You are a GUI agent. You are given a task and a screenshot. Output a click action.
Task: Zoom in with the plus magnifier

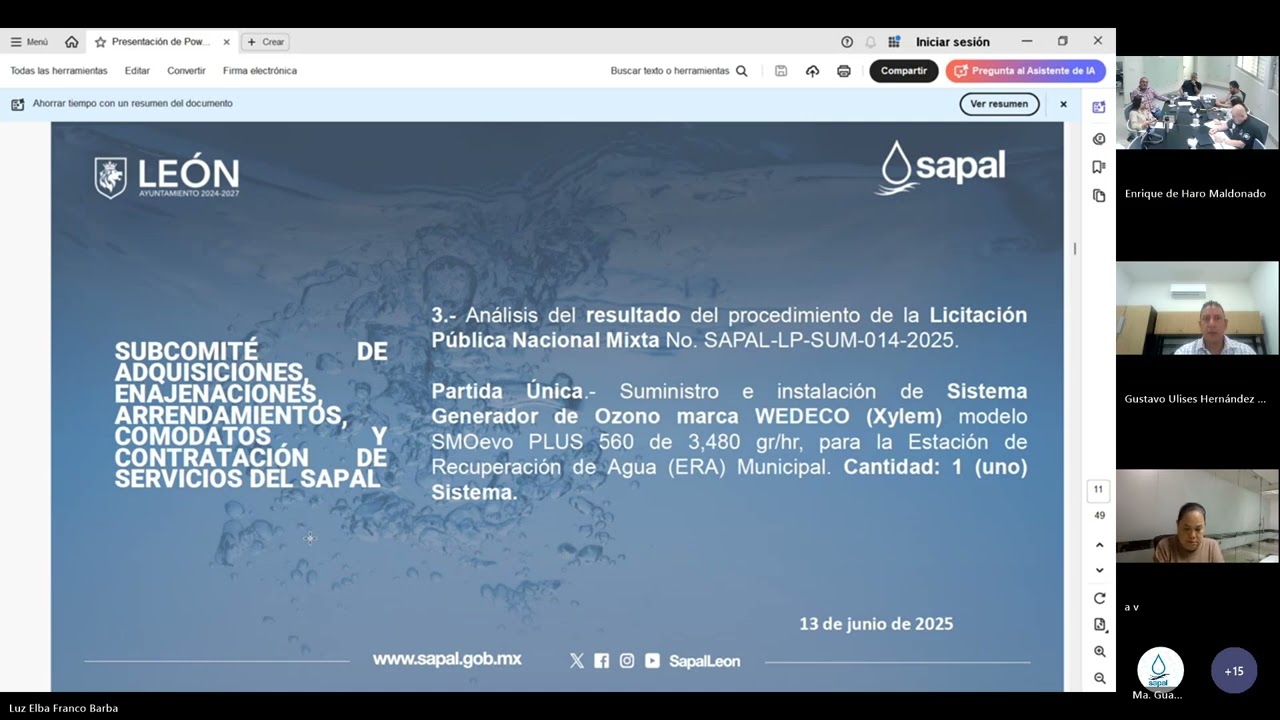click(1099, 651)
